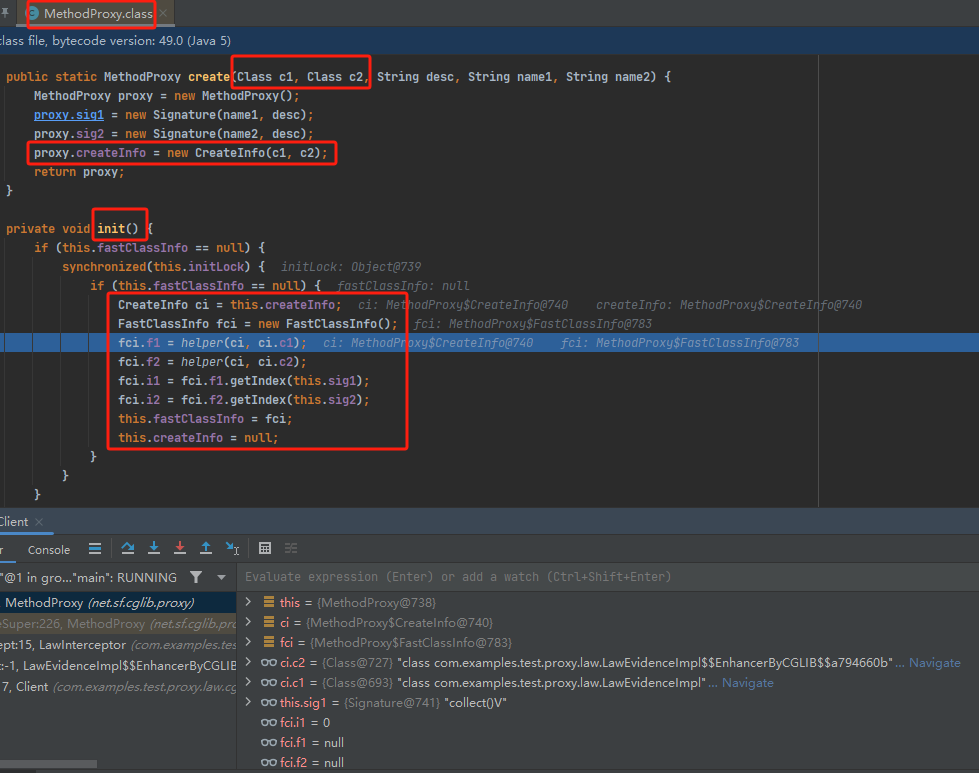Viewport: 979px width, 773px height.
Task: Click the glasses icon beside fci.f1
Action: 269,743
